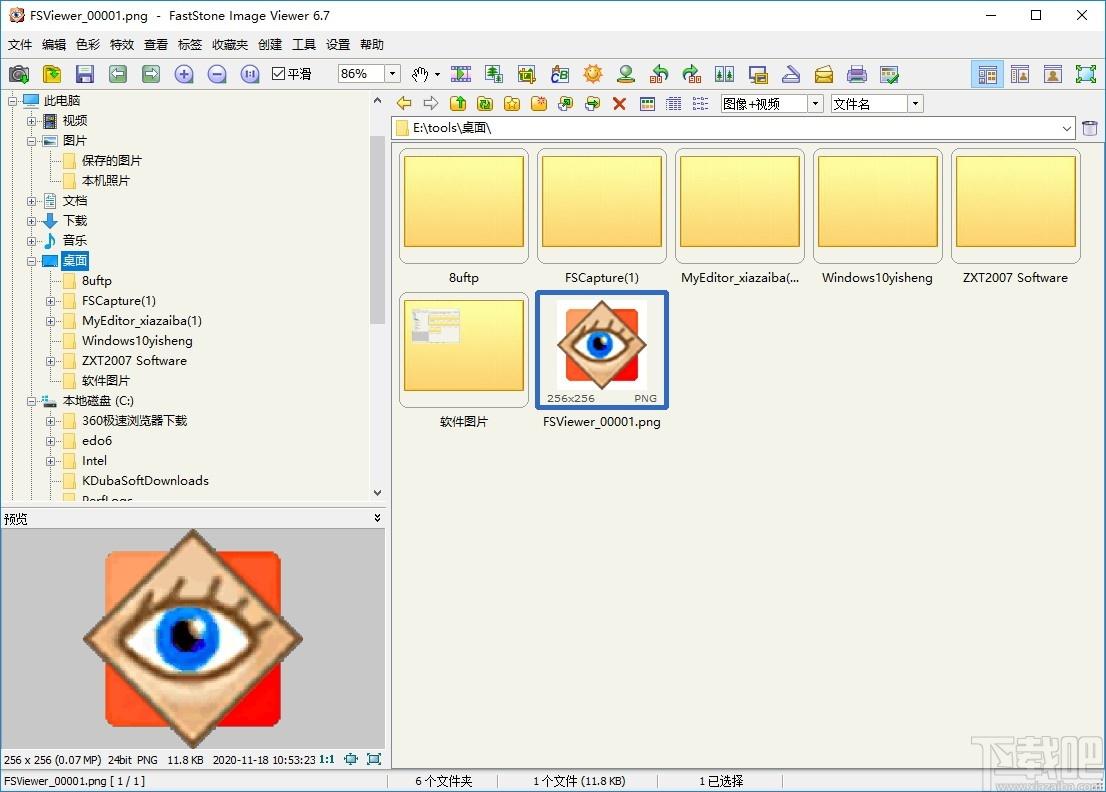Screen dimensions: 1106x792
Task: Click the windowed view layout icon
Action: tap(1020, 74)
